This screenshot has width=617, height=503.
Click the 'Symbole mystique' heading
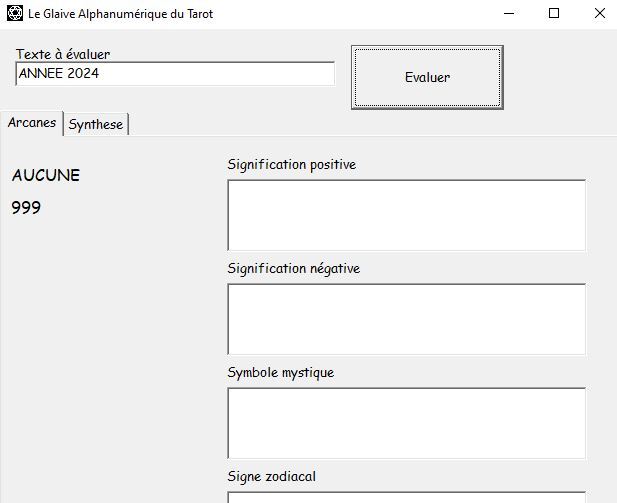[x=281, y=372]
